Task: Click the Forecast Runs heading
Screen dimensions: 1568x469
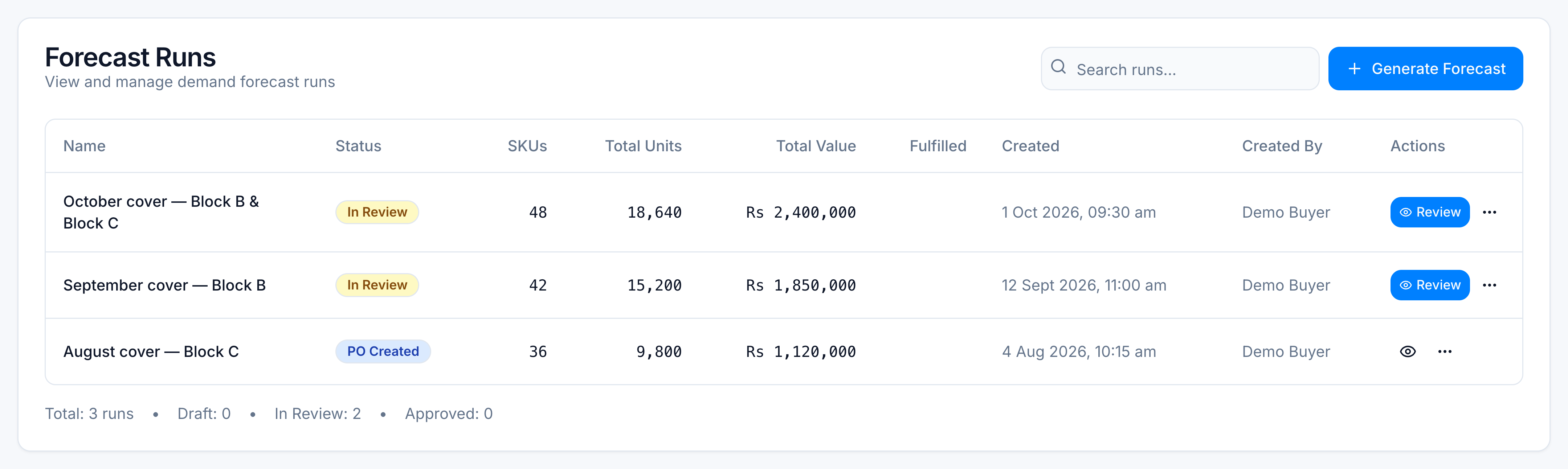Action: coord(130,57)
